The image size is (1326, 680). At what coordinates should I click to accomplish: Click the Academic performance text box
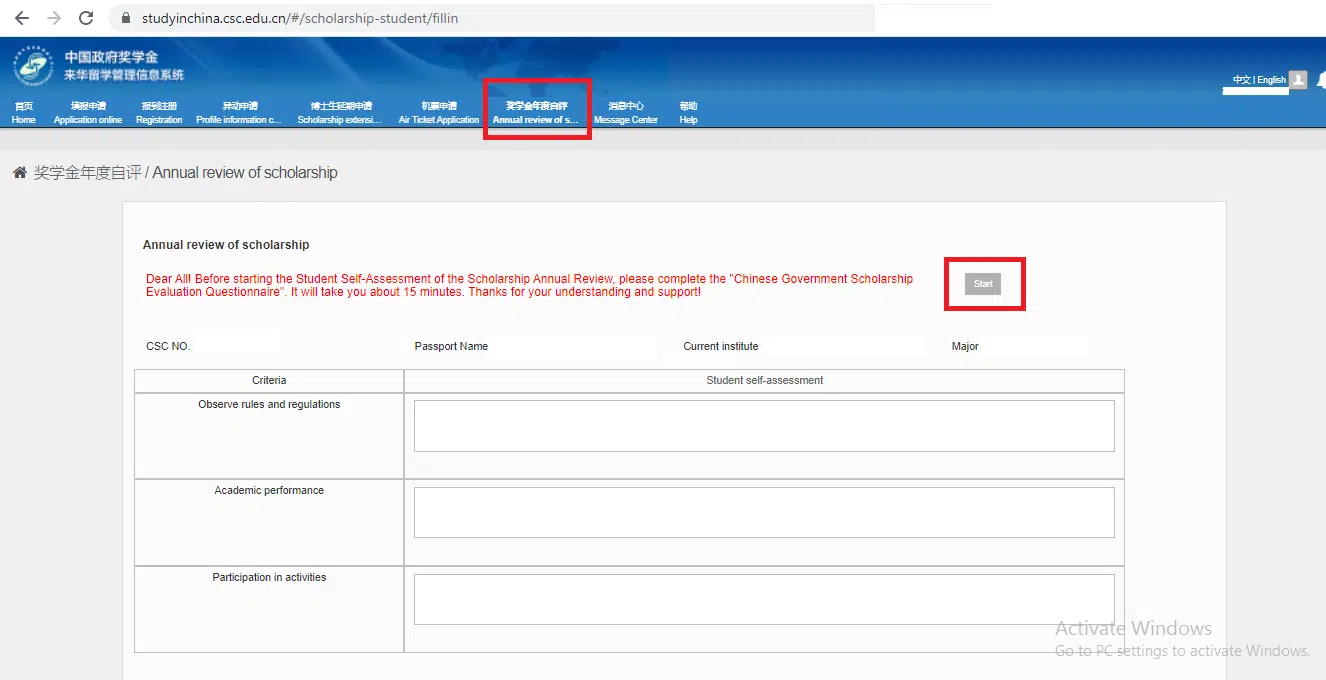tap(764, 512)
